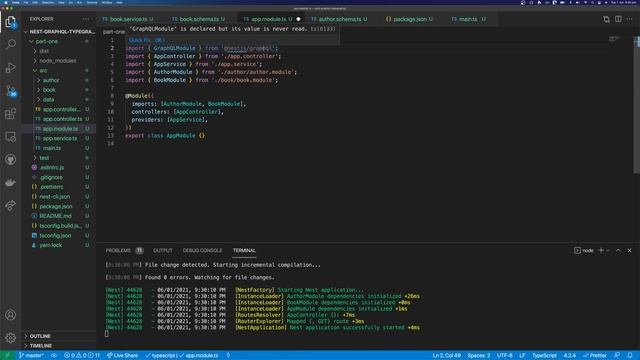Click UTF-8 encoding in status bar
This screenshot has height=360, width=640.
[504, 356]
